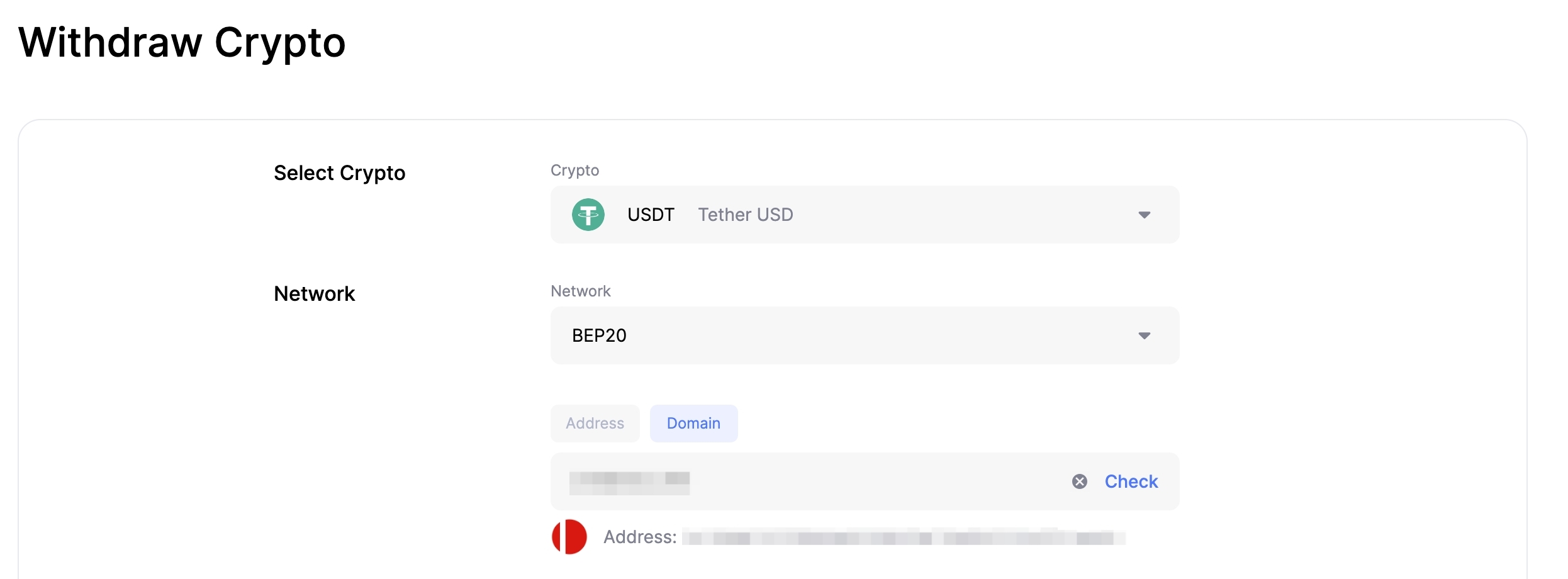Click the small gray Network field label
Image resolution: width=1568 pixels, height=579 pixels.
[x=580, y=291]
